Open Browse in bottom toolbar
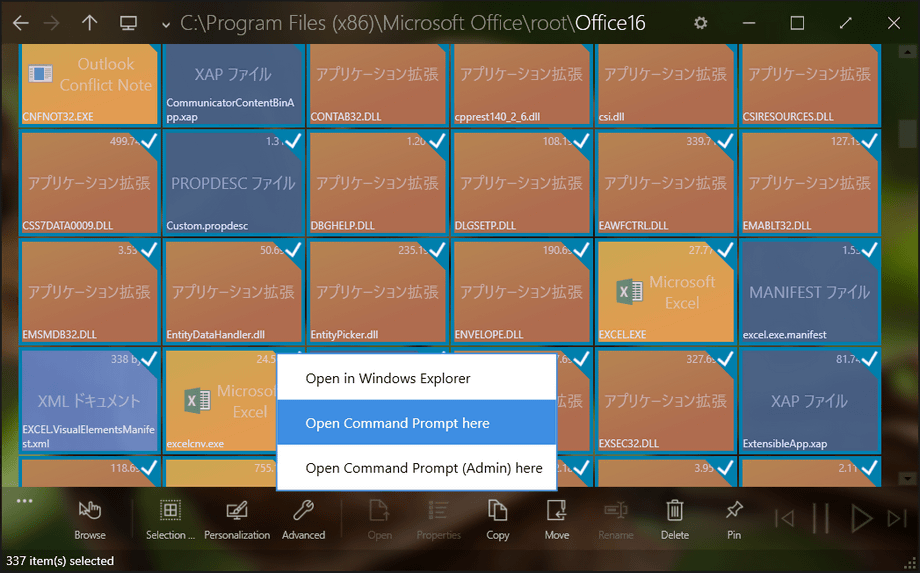 [x=90, y=520]
